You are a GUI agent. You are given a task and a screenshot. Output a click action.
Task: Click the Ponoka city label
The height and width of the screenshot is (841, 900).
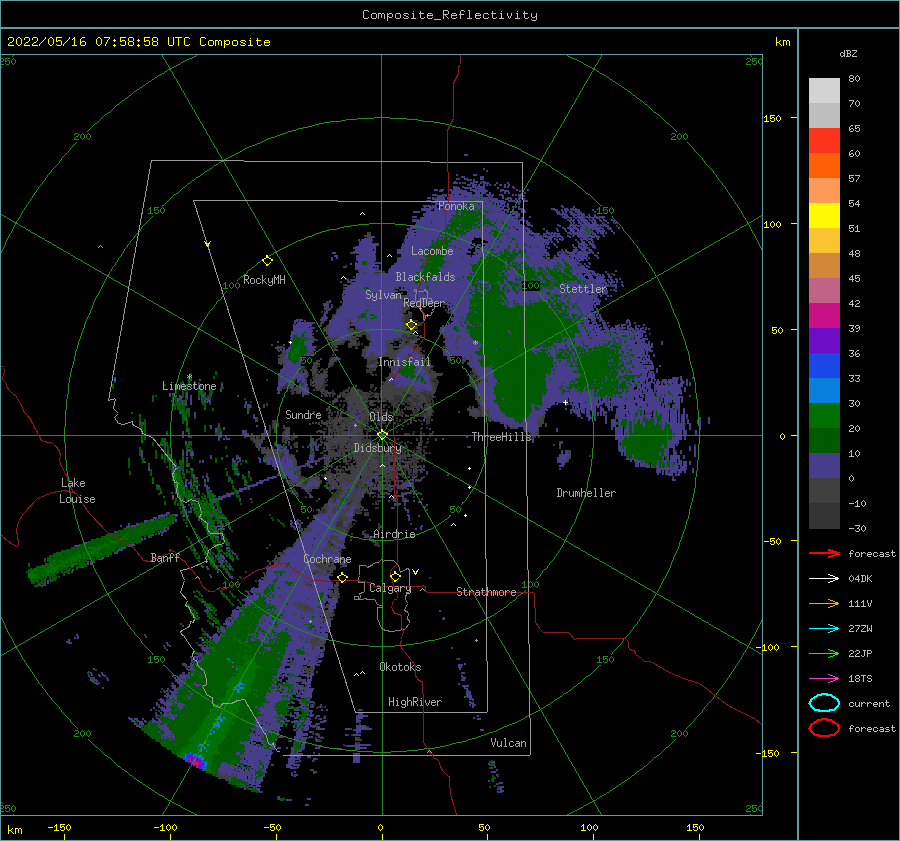click(456, 206)
